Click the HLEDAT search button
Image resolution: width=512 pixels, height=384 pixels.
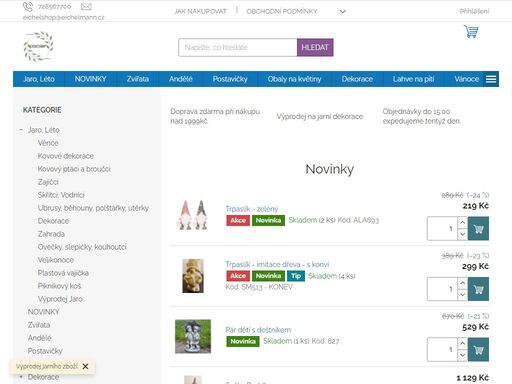(x=315, y=47)
